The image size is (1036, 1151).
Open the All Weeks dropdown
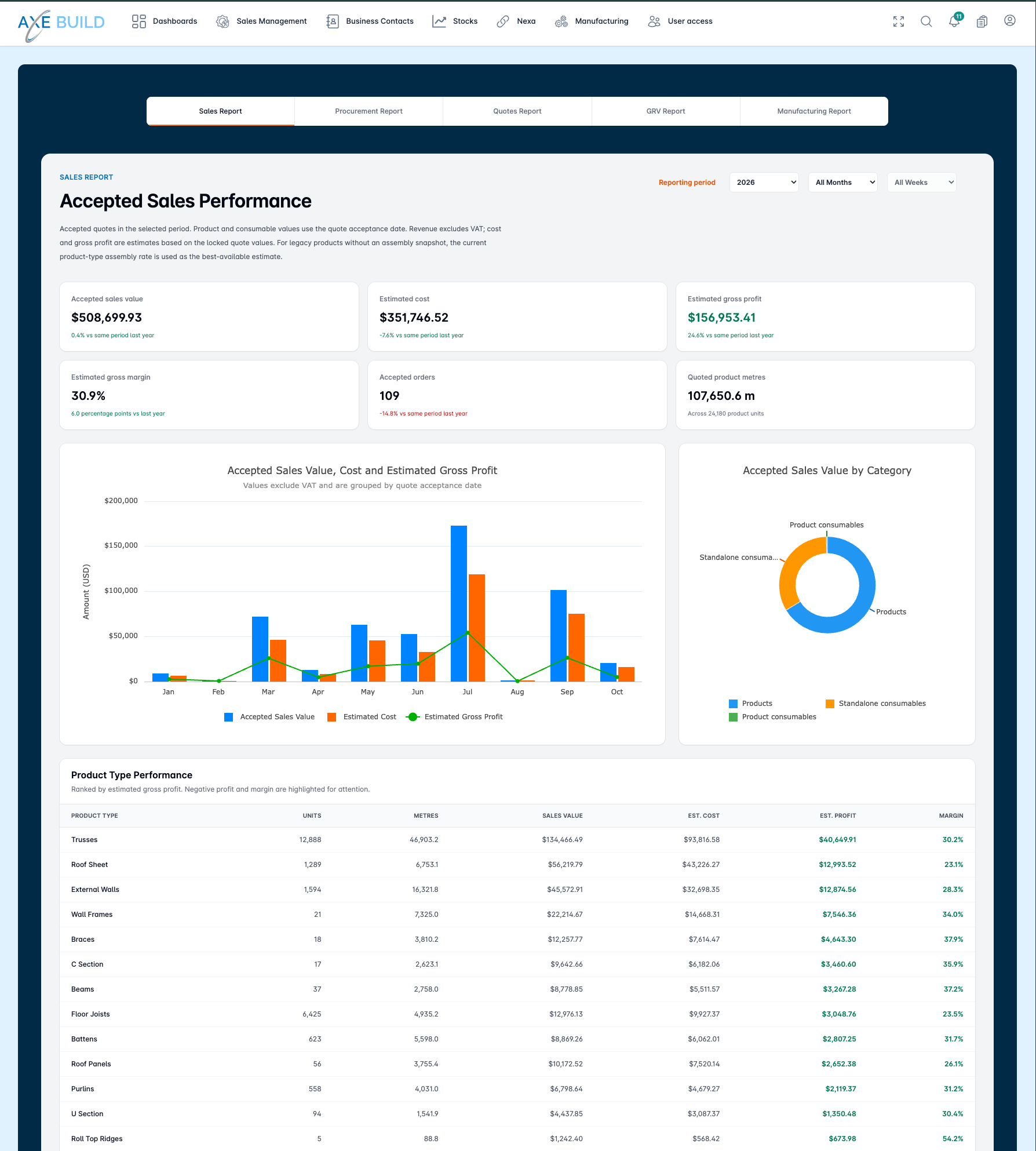tap(922, 183)
